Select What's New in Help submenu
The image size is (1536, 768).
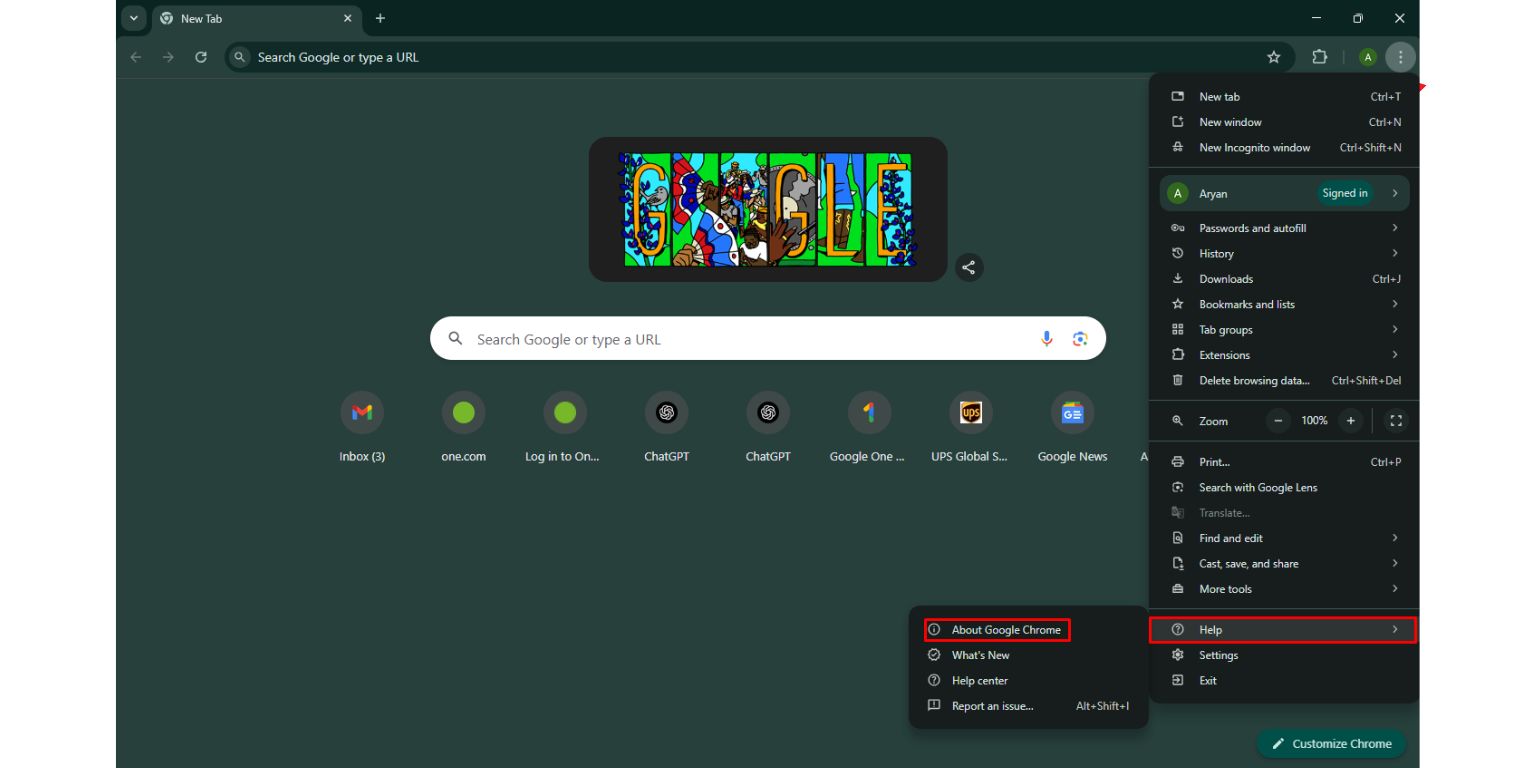(x=1028, y=655)
